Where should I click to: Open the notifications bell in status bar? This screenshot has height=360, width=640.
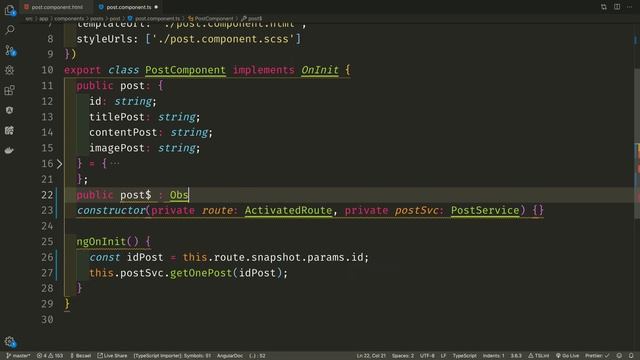point(631,356)
